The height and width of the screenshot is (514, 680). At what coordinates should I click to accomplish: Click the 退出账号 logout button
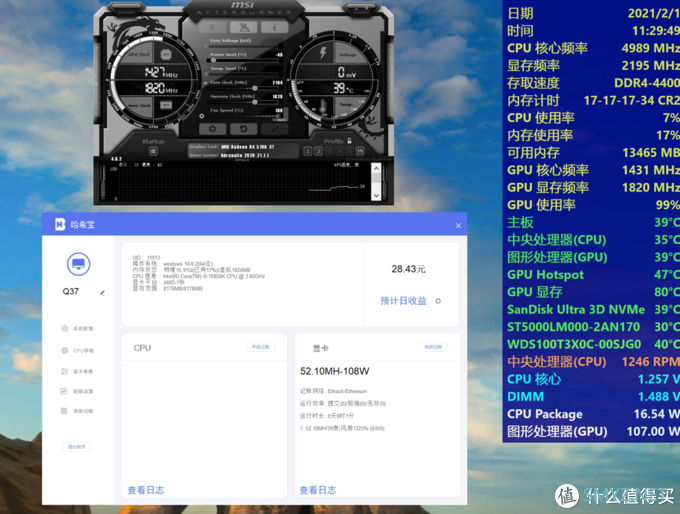[x=77, y=447]
